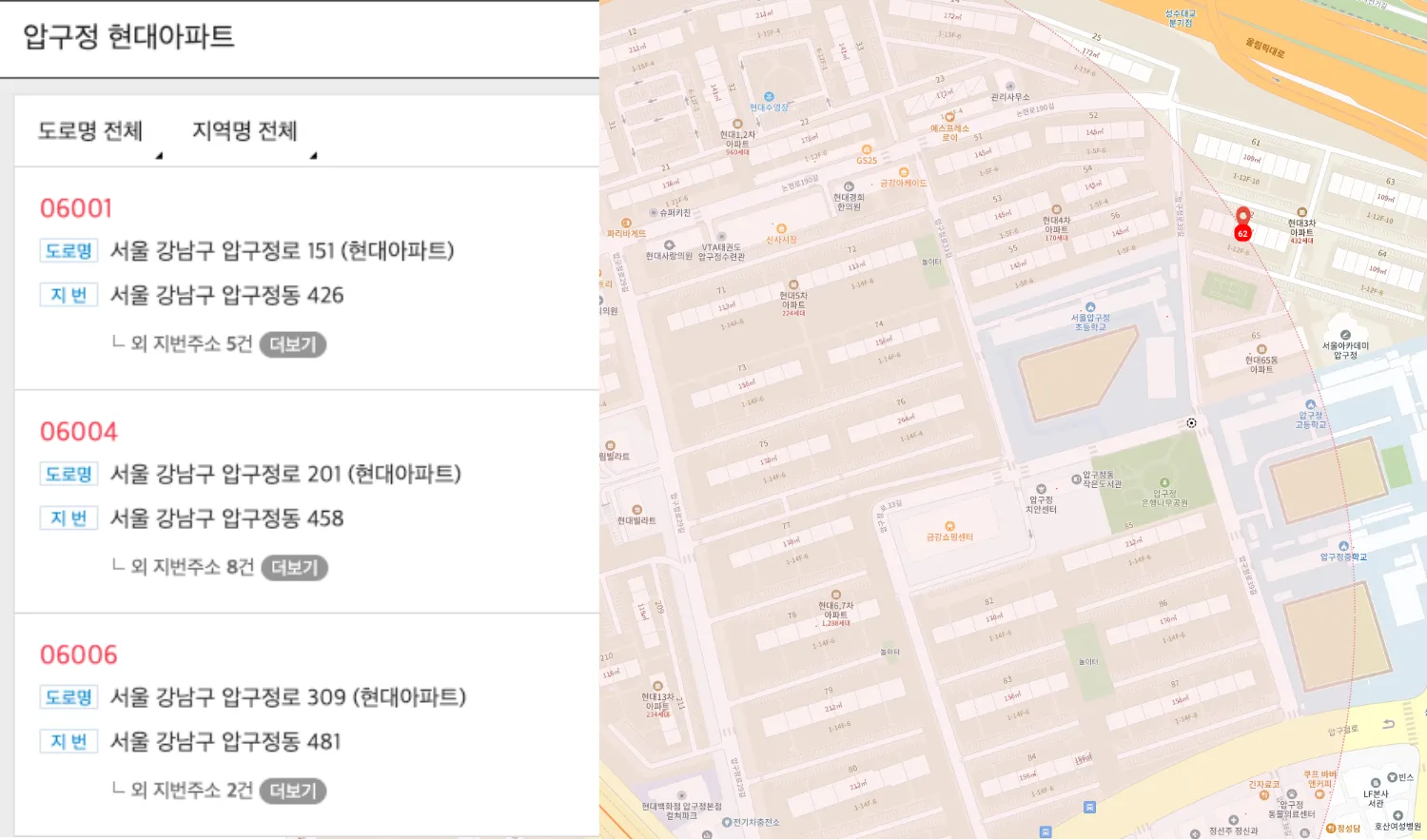Select postal code 06004 result
This screenshot has height=840, width=1427.
tap(79, 432)
